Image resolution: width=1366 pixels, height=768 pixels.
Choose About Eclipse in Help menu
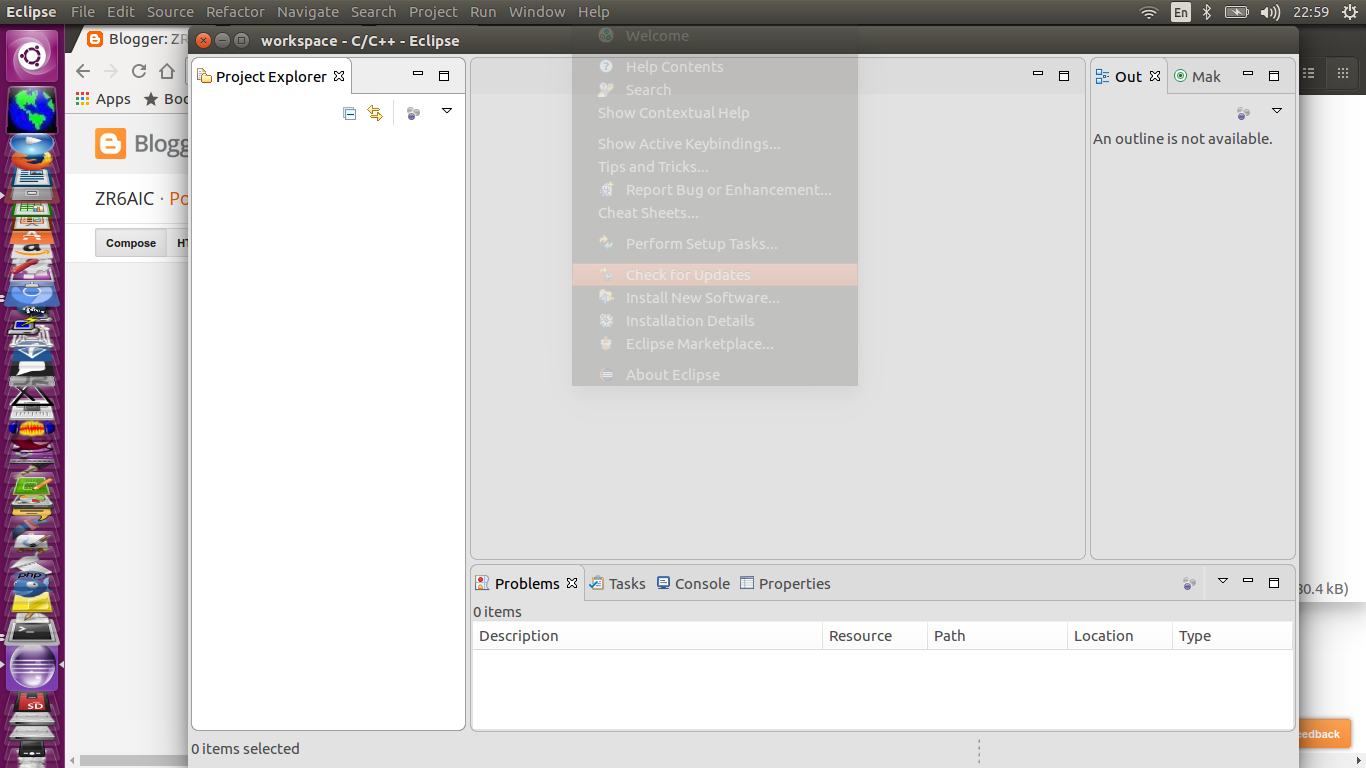point(715,375)
